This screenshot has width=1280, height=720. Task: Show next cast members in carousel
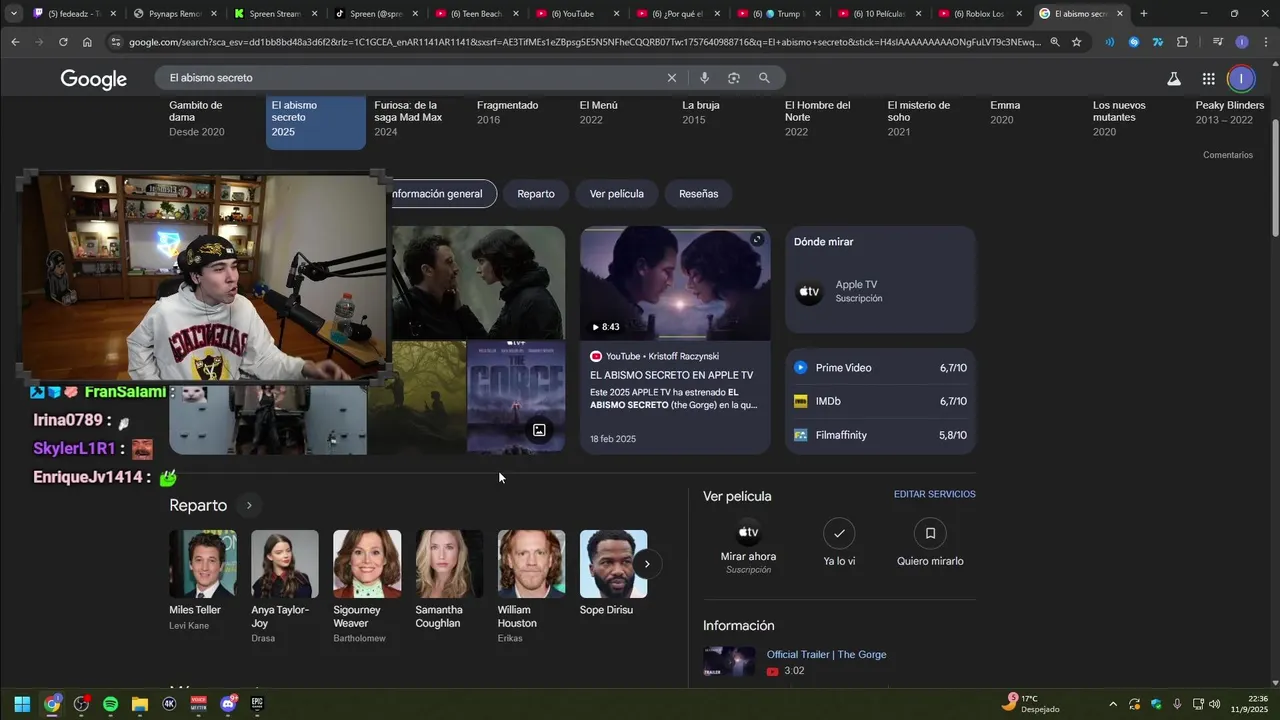coord(647,564)
